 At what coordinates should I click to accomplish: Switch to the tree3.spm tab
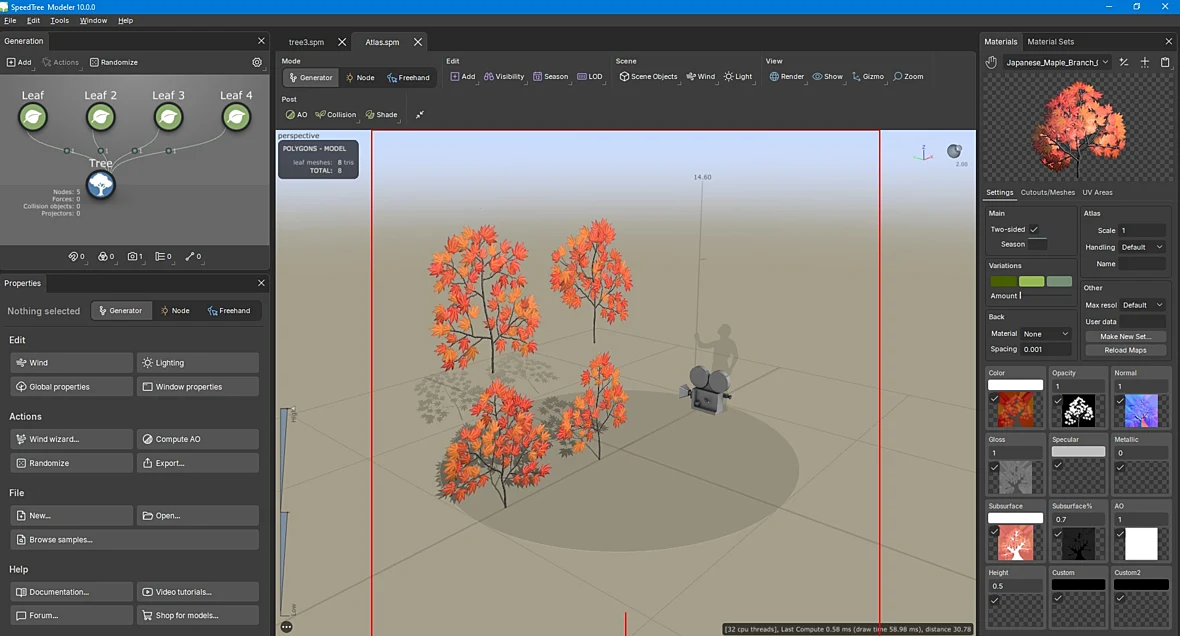click(x=306, y=42)
